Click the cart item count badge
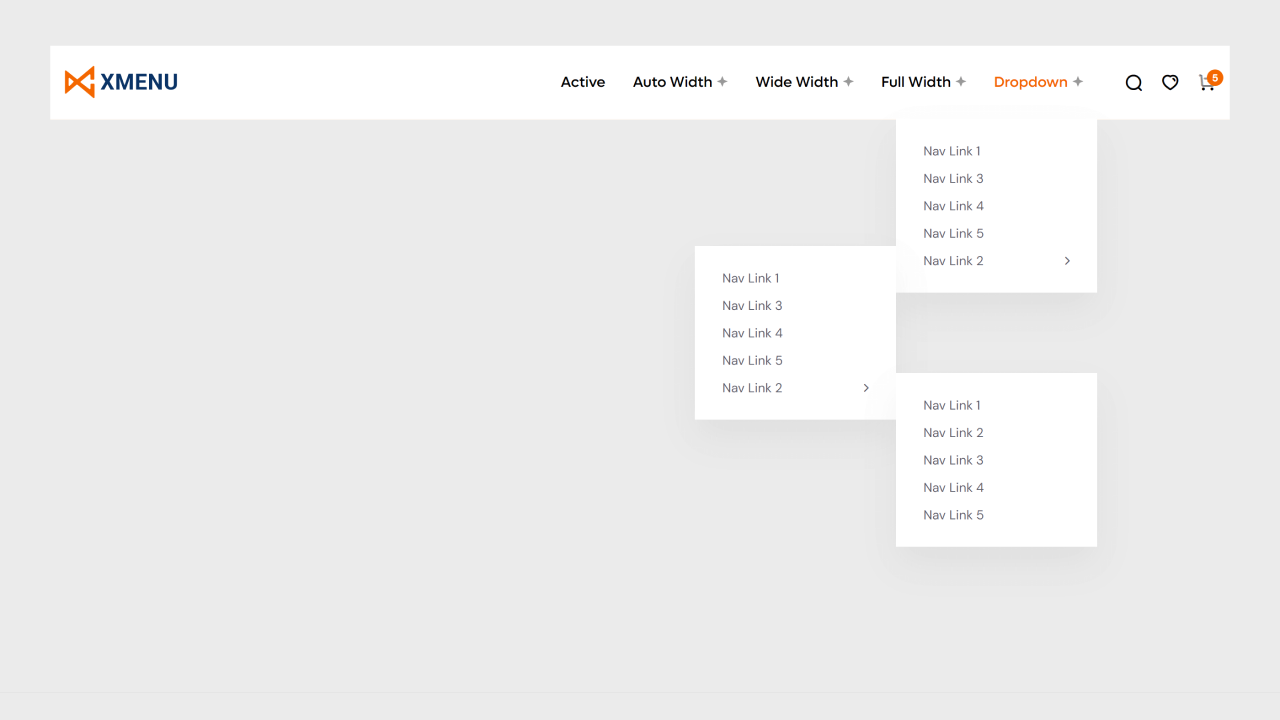This screenshot has height=720, width=1280. (1214, 77)
